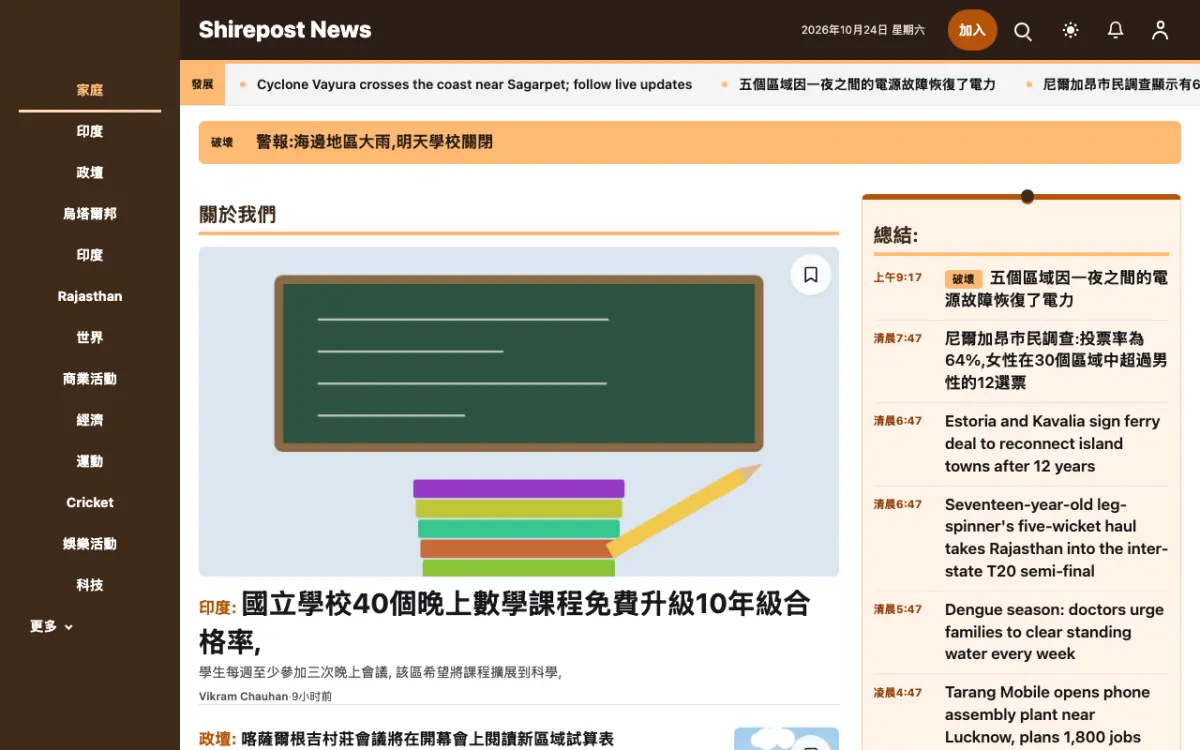This screenshot has height=750, width=1200.
Task: Click the dark handle atop summary panel
Action: point(1027,196)
